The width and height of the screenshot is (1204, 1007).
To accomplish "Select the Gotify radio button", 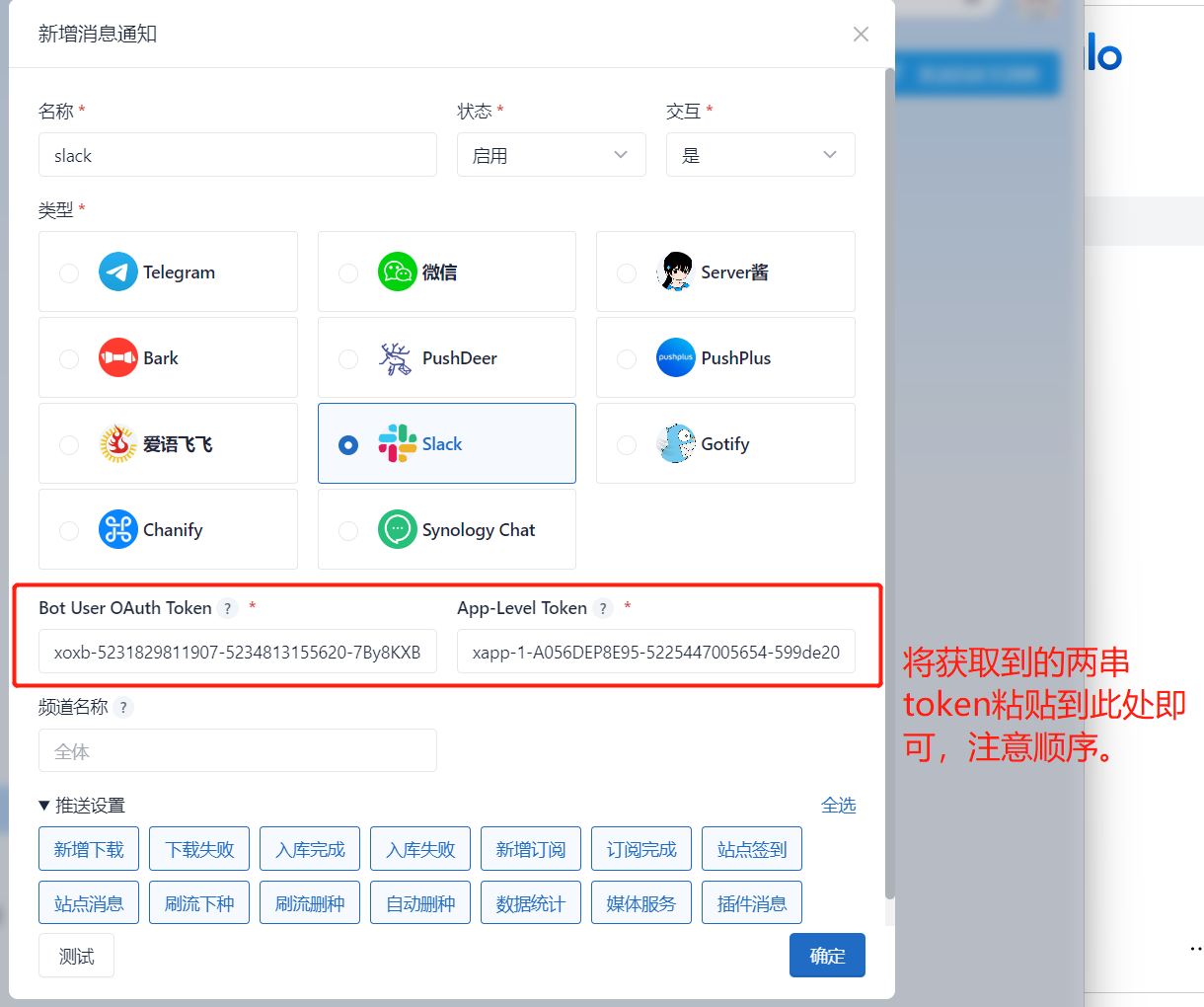I will [627, 444].
